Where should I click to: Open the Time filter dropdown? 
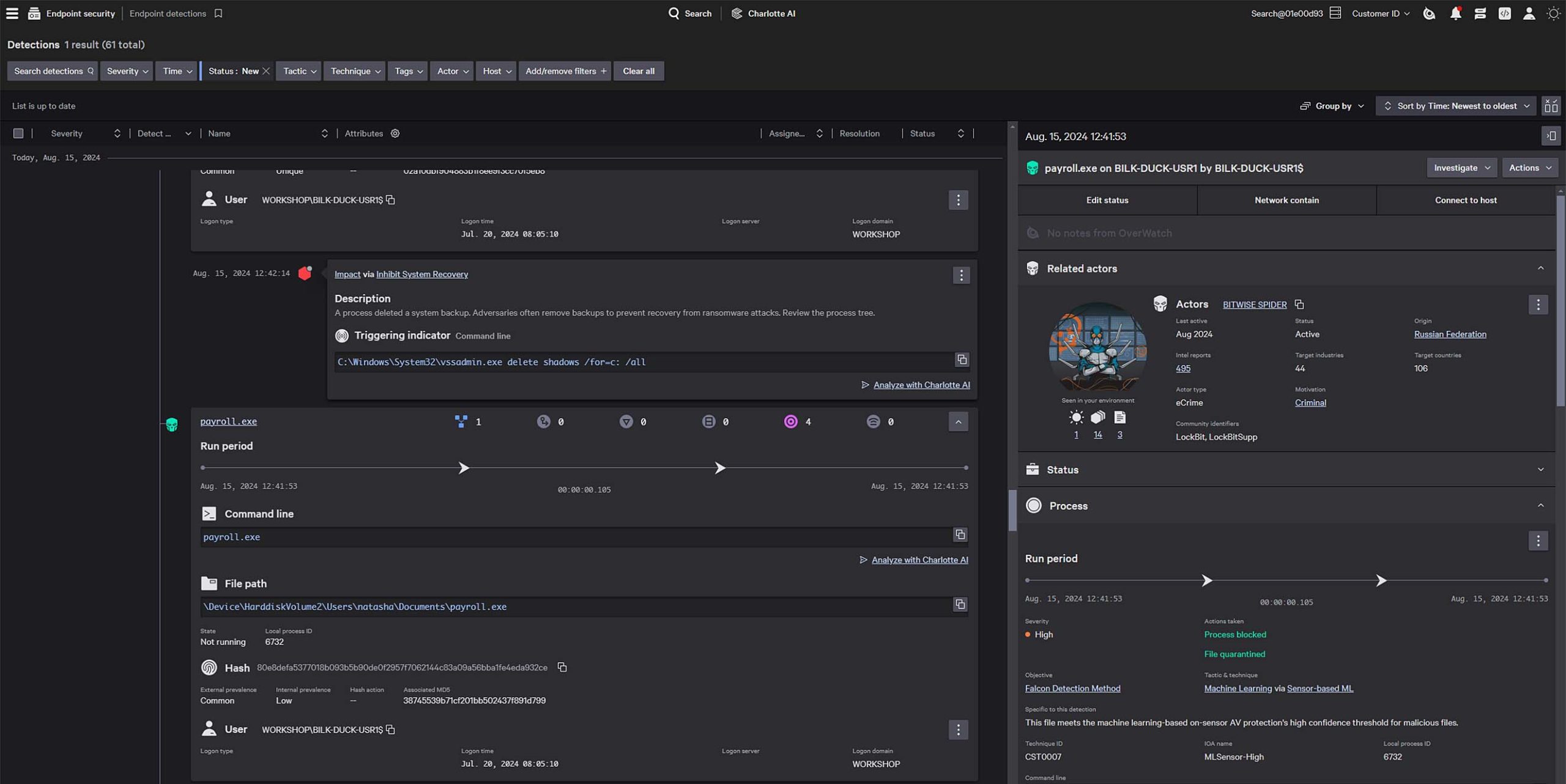pos(176,71)
